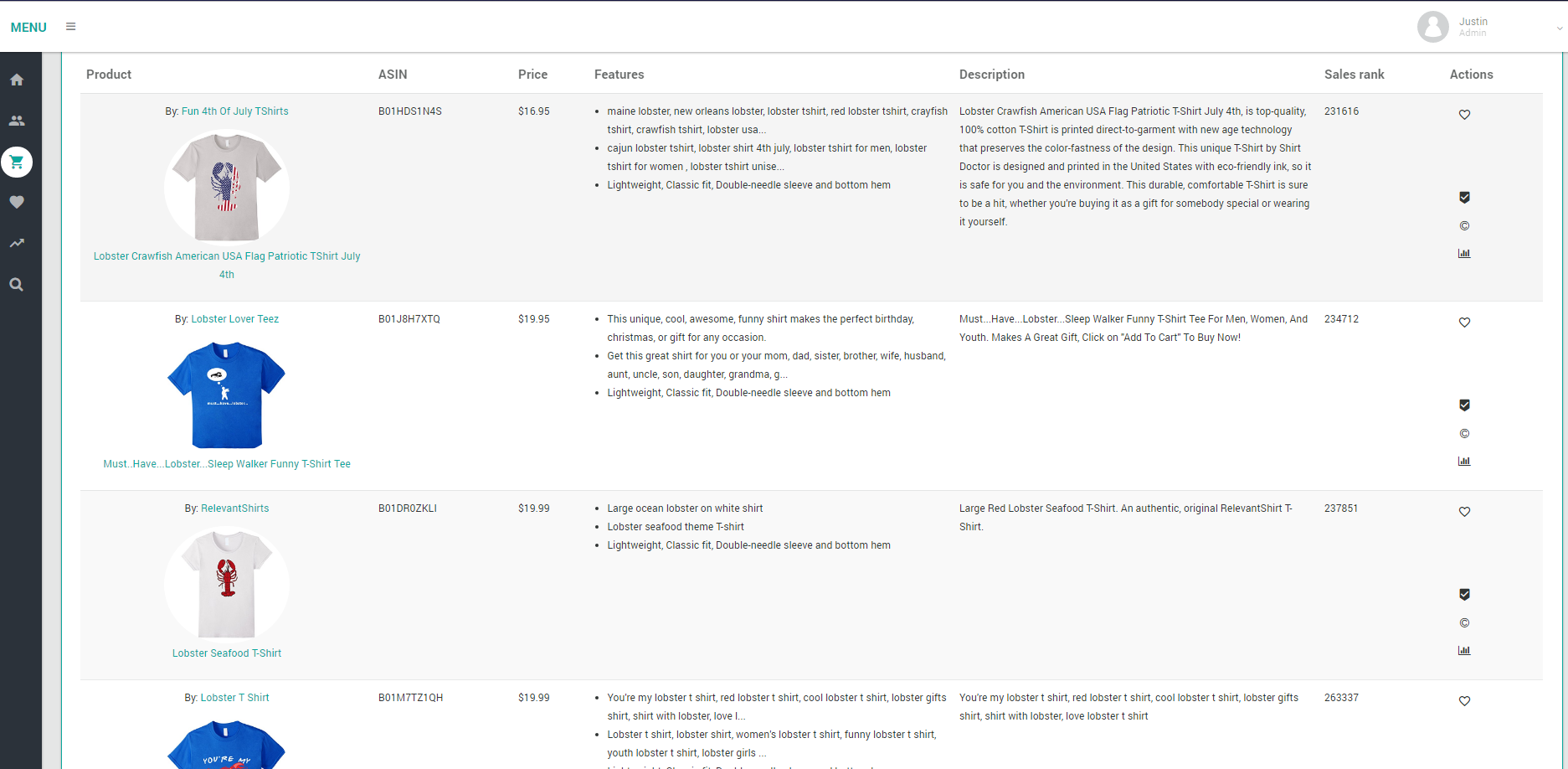Screen dimensions: 1568x769
Task: Click the bar chart icon for the Lobster Seafood T-Shirt
Action: 1463,649
